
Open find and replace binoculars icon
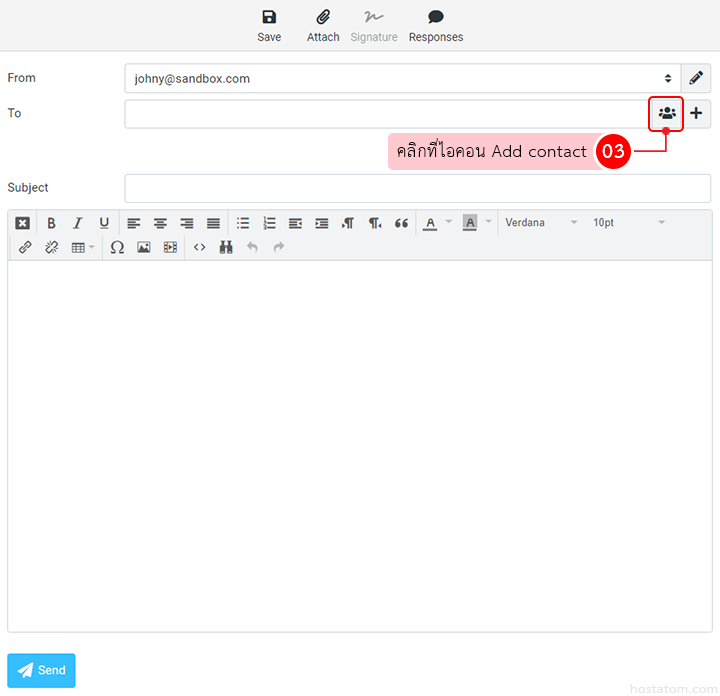226,247
